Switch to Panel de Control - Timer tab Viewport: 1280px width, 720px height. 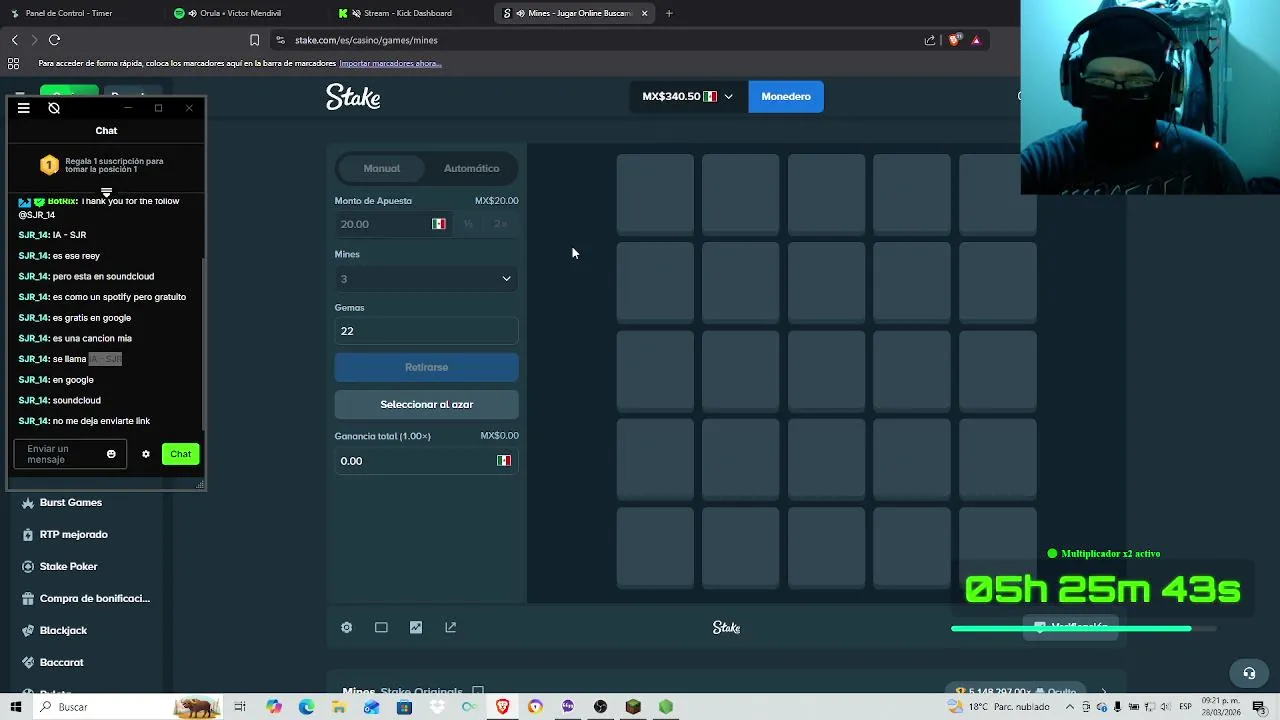(x=68, y=13)
